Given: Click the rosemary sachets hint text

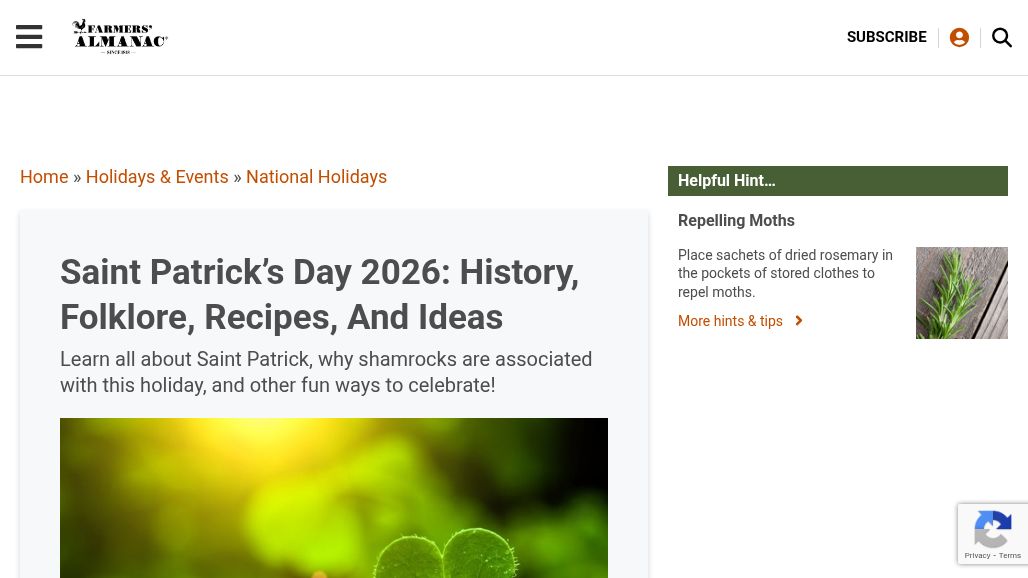Looking at the screenshot, I should point(785,273).
